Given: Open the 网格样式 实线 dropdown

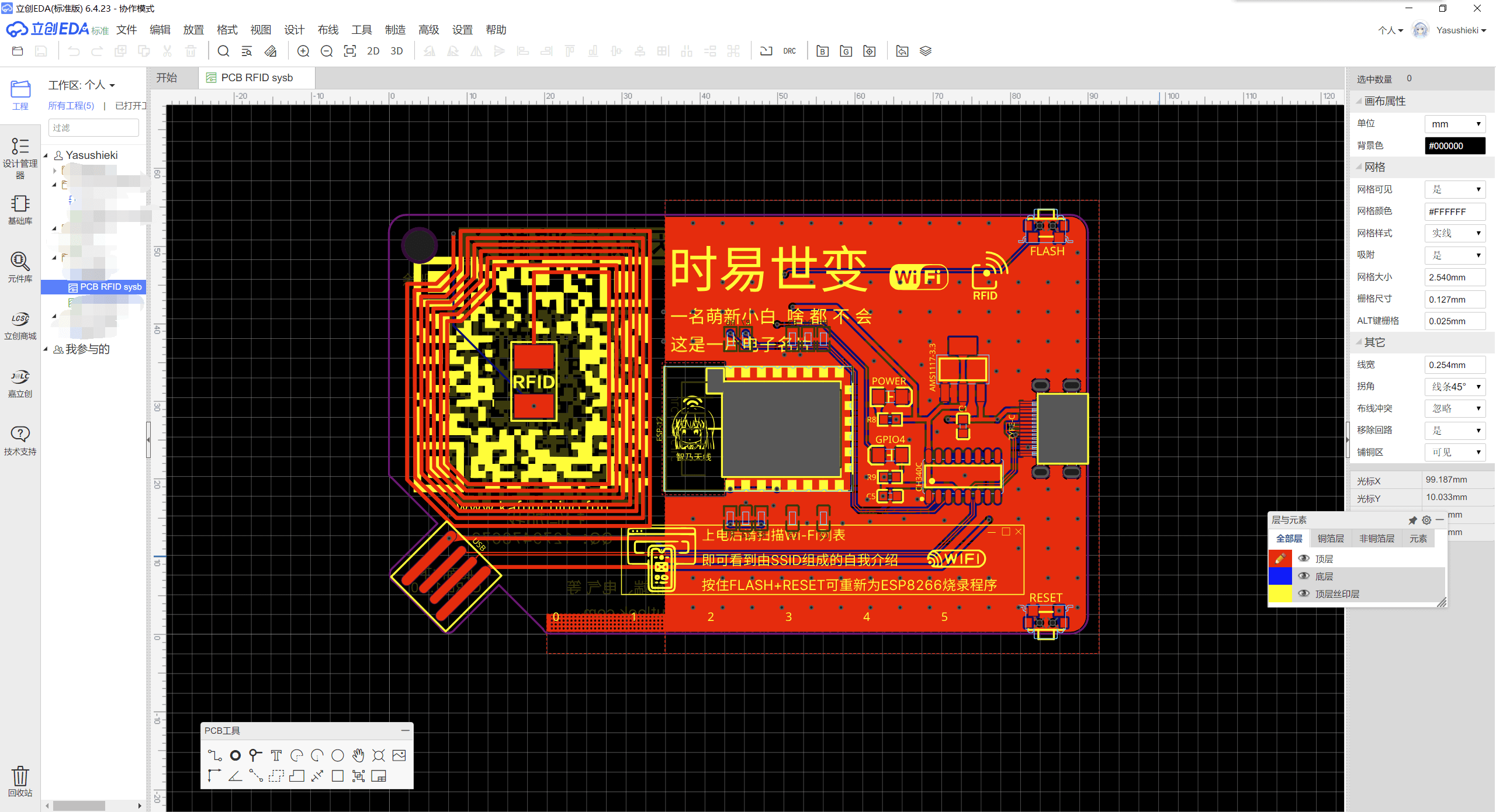Looking at the screenshot, I should point(1455,233).
